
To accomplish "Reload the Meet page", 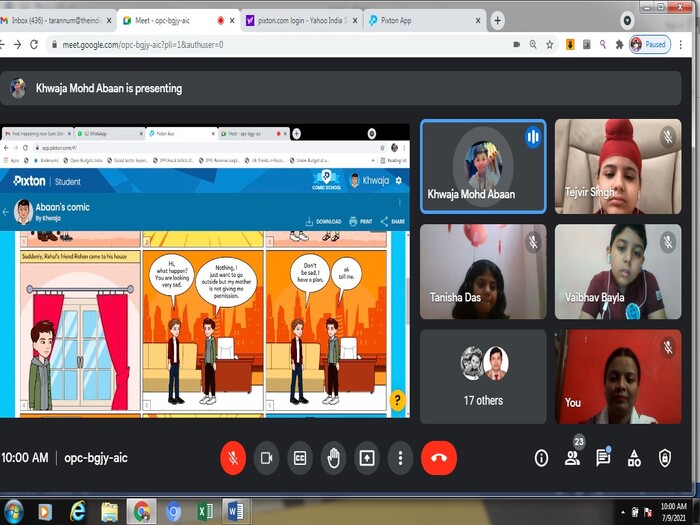I will coord(34,45).
